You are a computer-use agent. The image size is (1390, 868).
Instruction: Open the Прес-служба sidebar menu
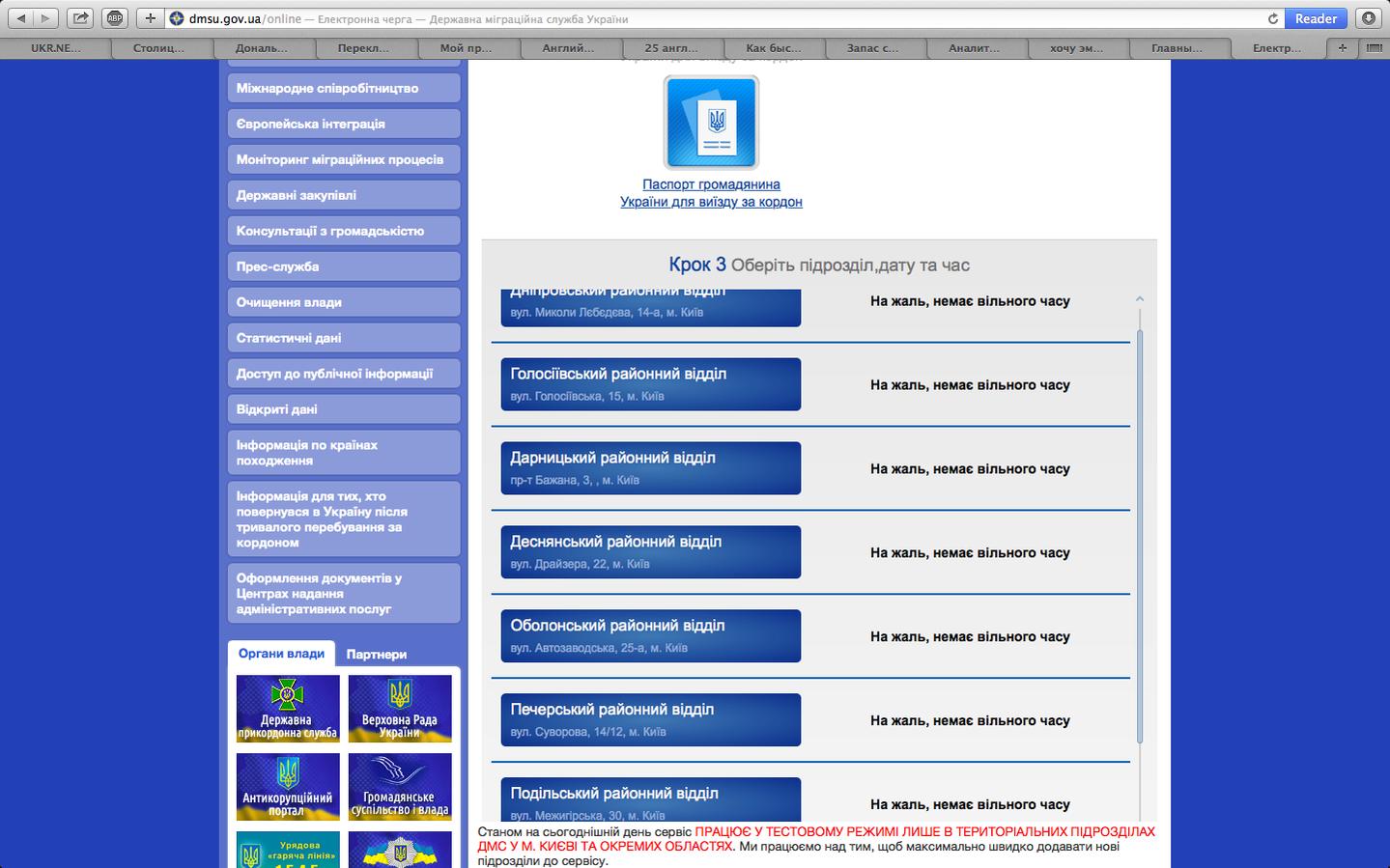tap(344, 266)
